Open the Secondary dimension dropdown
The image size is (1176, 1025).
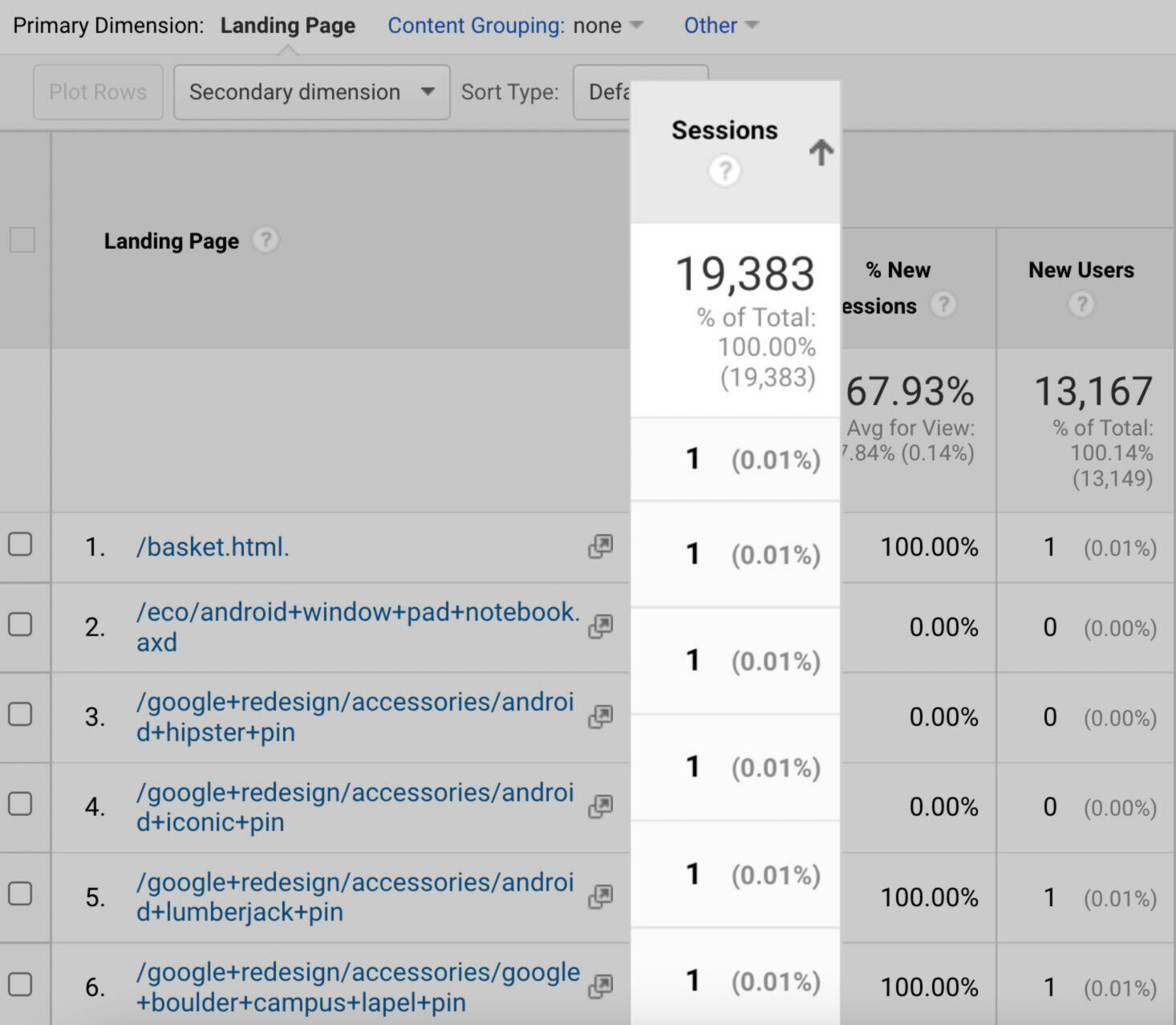311,91
